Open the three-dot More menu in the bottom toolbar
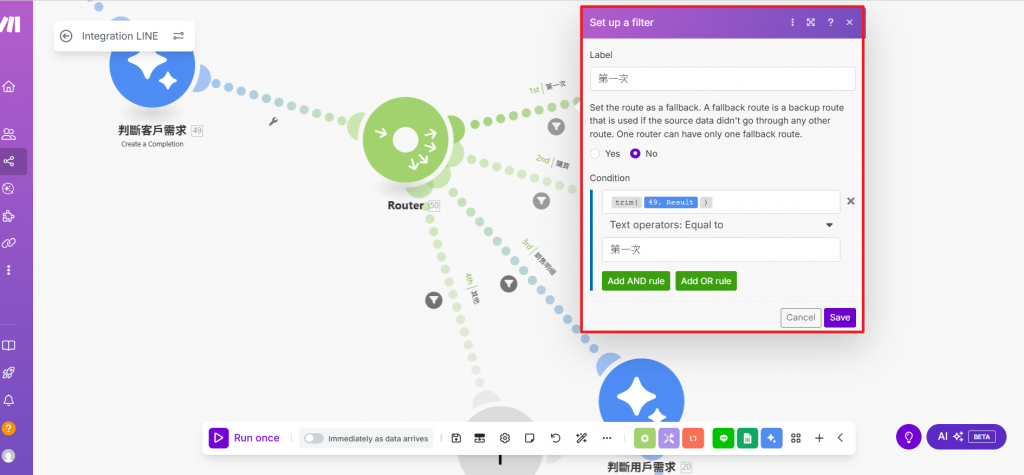 [x=607, y=438]
